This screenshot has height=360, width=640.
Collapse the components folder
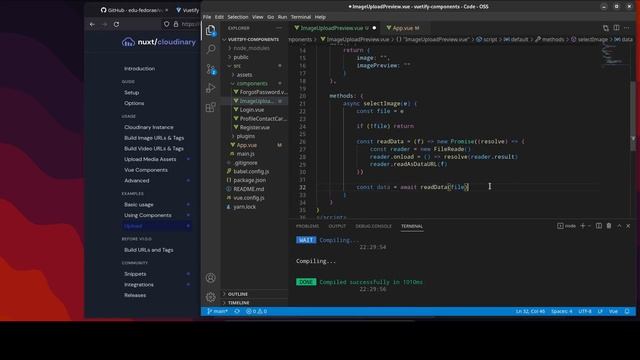(252, 83)
